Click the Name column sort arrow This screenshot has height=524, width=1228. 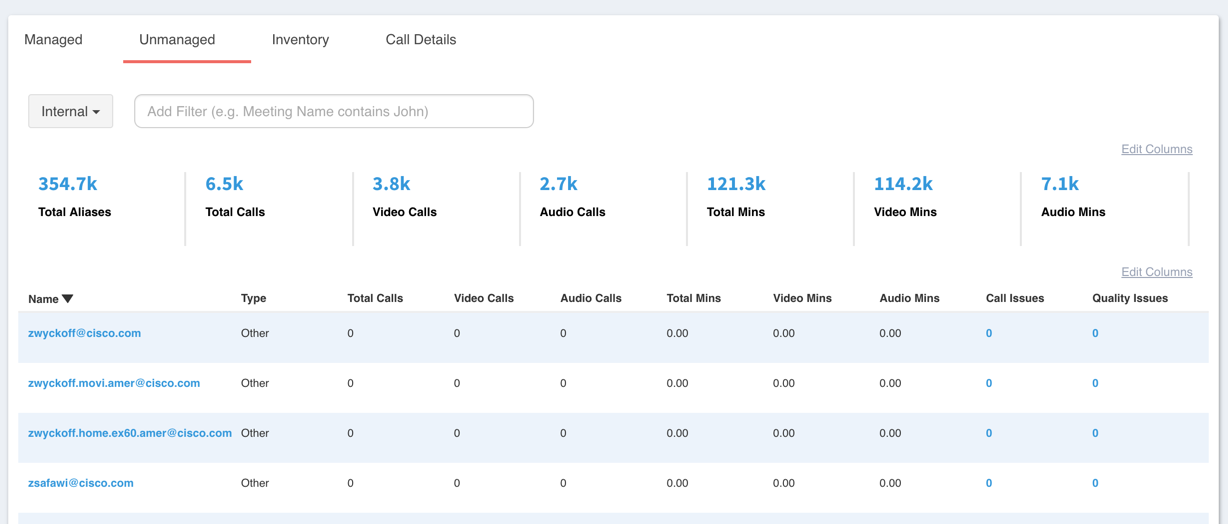click(x=68, y=299)
